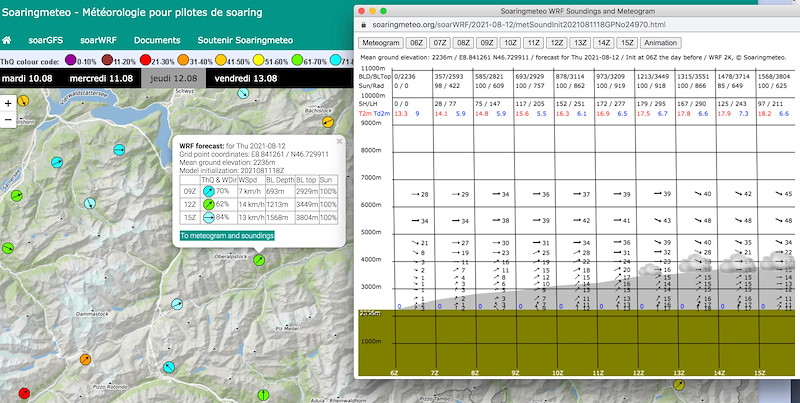Click '0/2236' BLD/BLTop value

pos(405,76)
